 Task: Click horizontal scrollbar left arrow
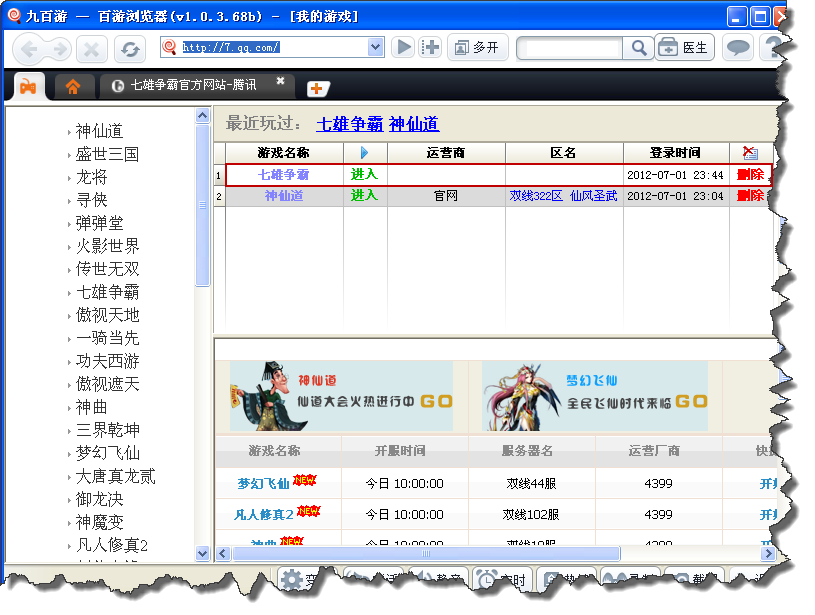click(x=223, y=553)
